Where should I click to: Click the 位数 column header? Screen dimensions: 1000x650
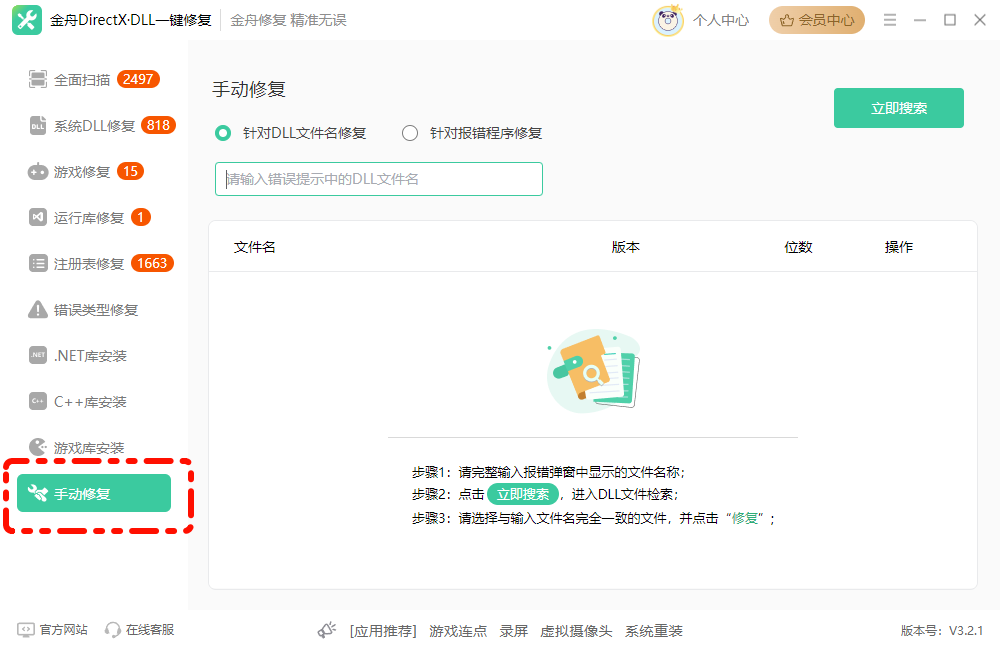click(798, 247)
